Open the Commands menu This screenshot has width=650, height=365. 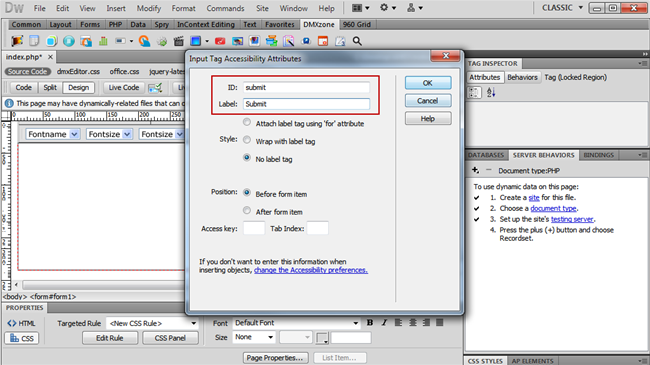click(x=226, y=8)
